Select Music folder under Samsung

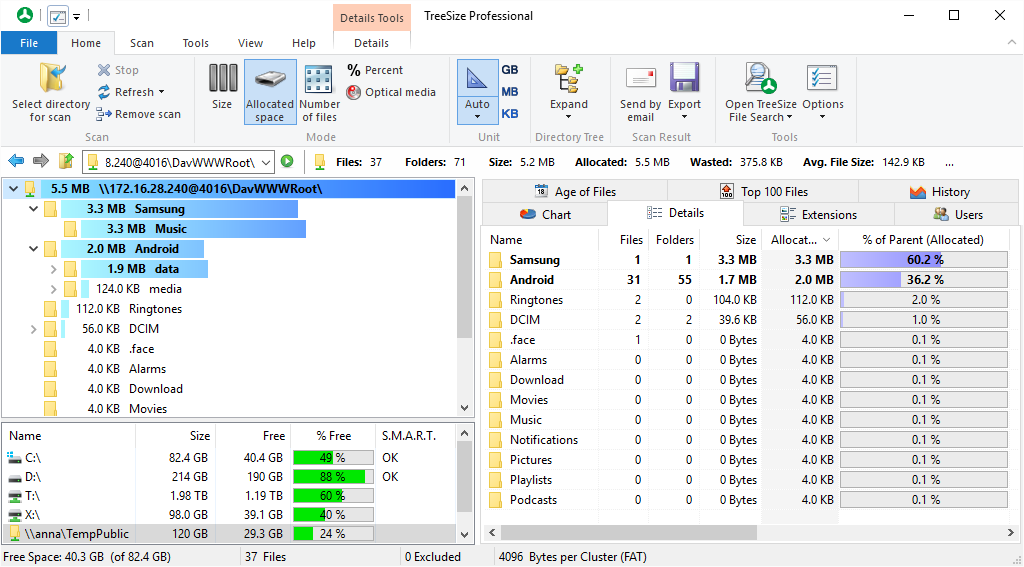[170, 229]
